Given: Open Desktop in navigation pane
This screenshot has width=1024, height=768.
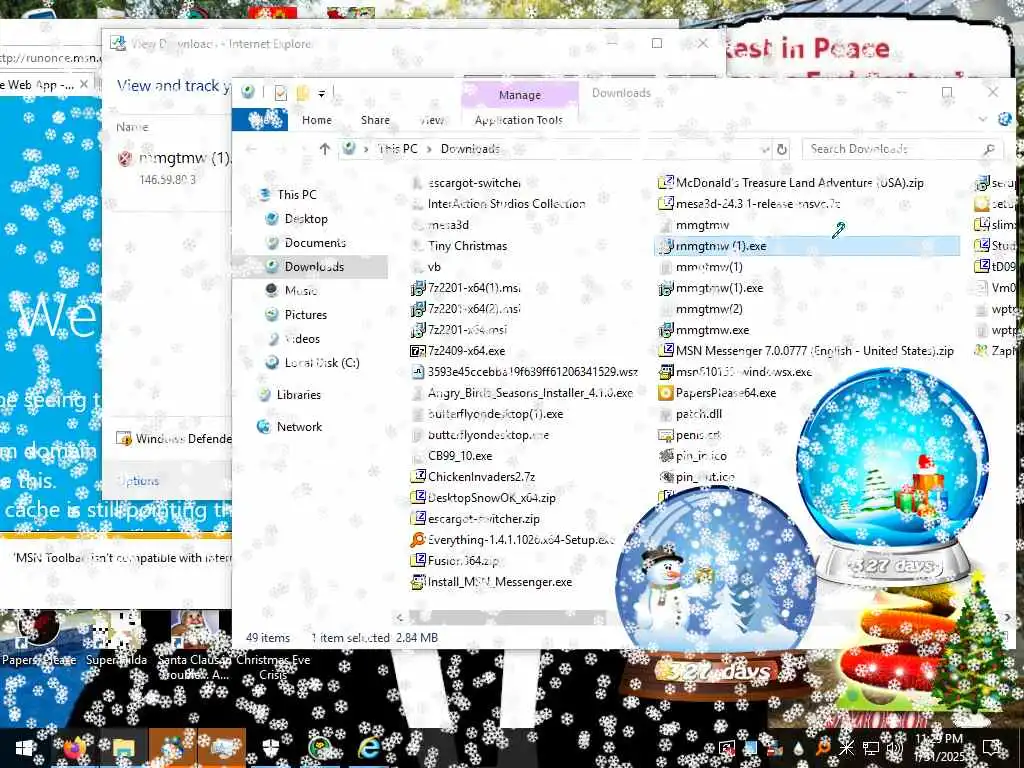Looking at the screenshot, I should 306,219.
